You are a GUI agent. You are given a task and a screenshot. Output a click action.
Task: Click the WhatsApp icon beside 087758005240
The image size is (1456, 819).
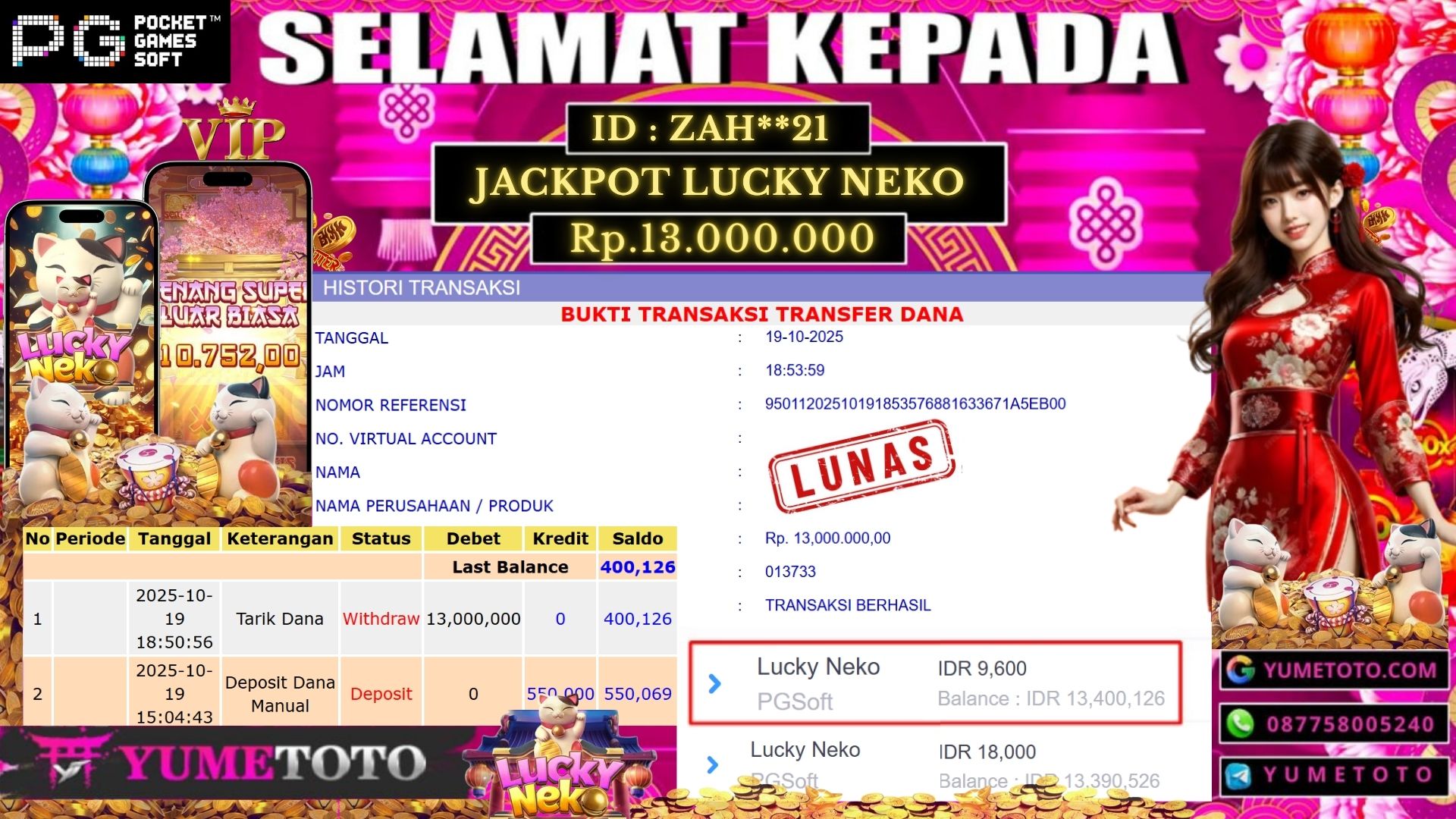(x=1241, y=723)
